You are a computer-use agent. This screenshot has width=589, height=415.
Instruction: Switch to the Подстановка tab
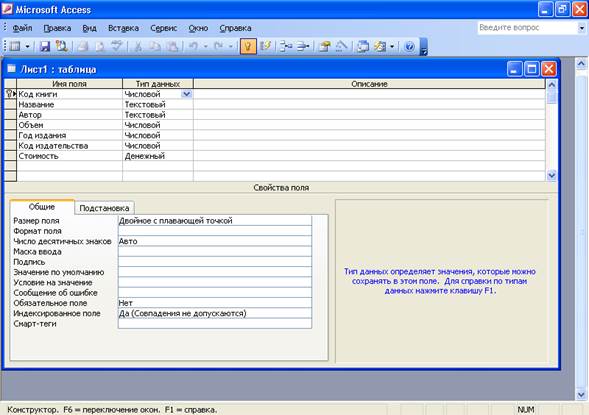pos(104,208)
